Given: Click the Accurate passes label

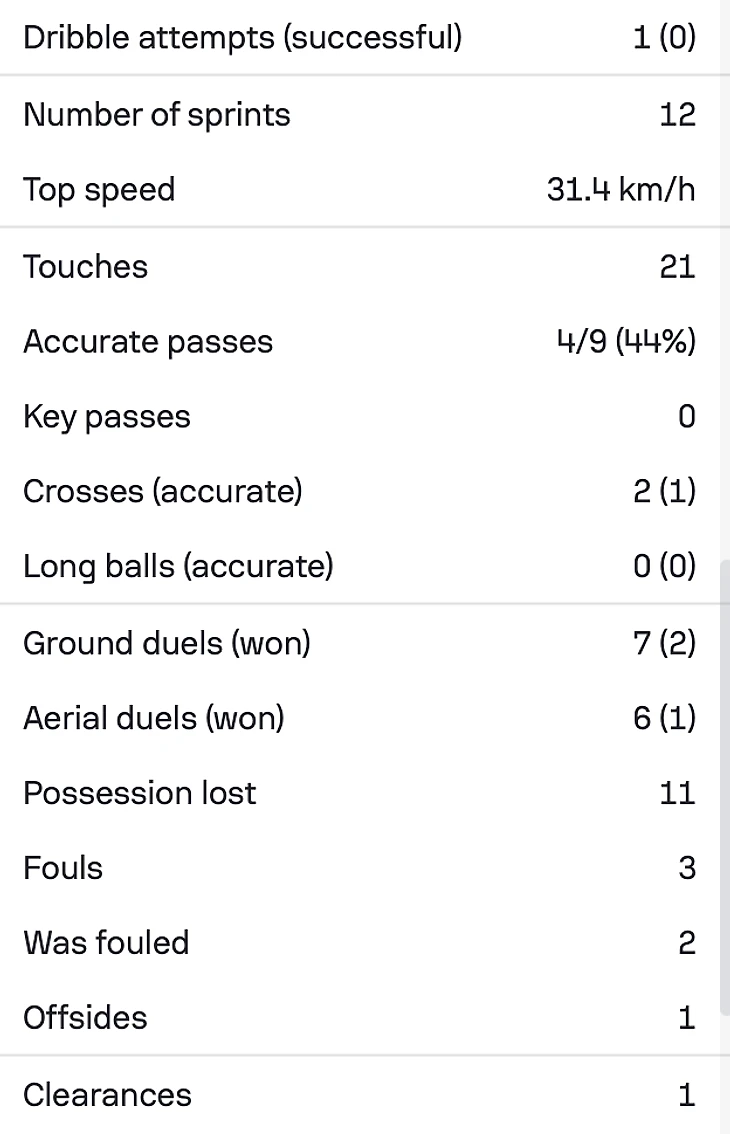Looking at the screenshot, I should (148, 342).
